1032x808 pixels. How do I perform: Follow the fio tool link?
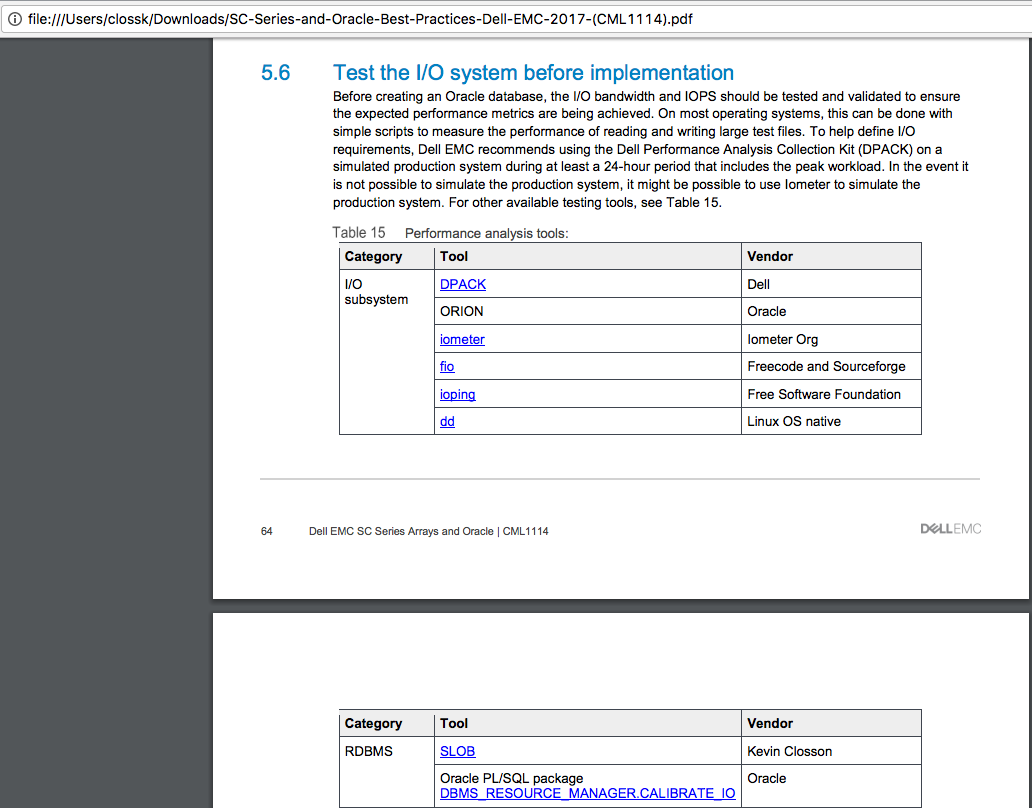coord(447,367)
